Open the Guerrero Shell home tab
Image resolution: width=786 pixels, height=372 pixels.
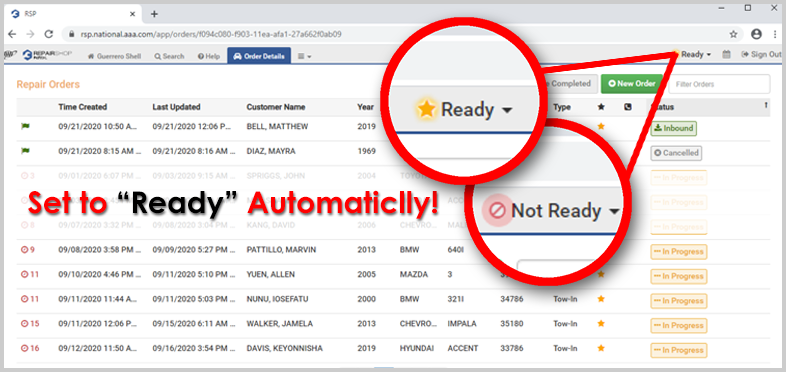click(114, 56)
